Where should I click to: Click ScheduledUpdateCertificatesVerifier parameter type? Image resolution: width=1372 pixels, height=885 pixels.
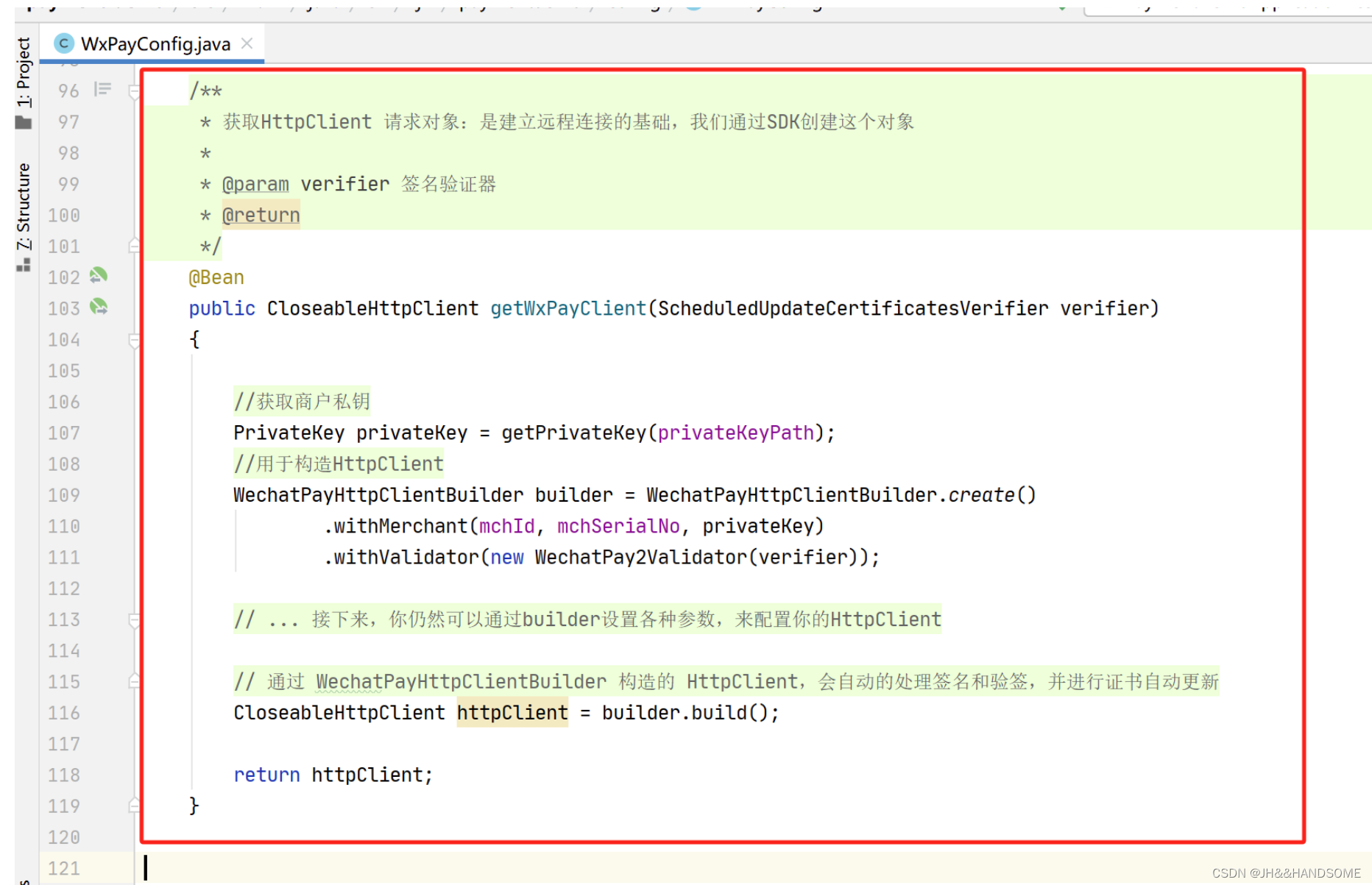pos(853,308)
